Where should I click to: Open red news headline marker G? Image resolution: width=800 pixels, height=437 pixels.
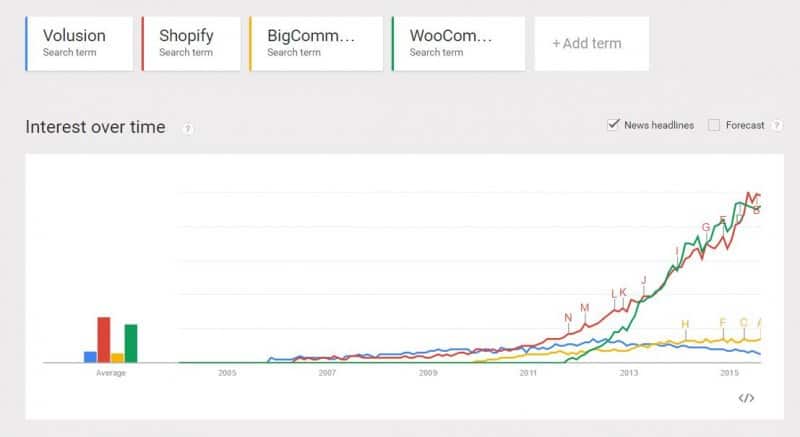(706, 227)
